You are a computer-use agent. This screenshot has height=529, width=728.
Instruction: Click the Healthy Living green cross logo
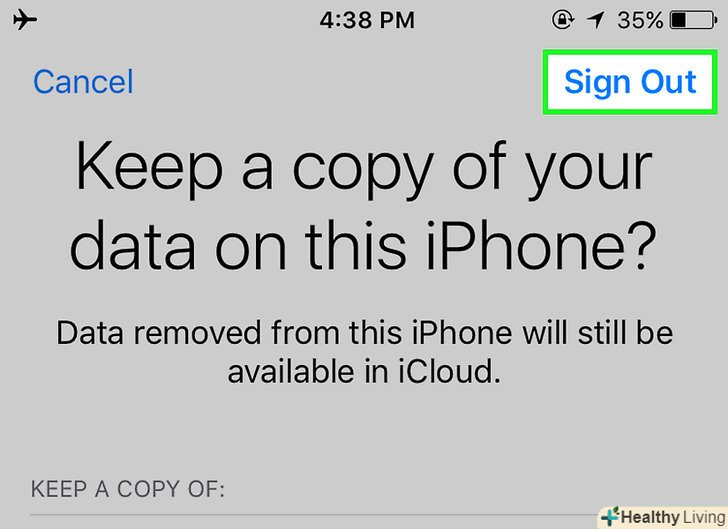point(609,517)
